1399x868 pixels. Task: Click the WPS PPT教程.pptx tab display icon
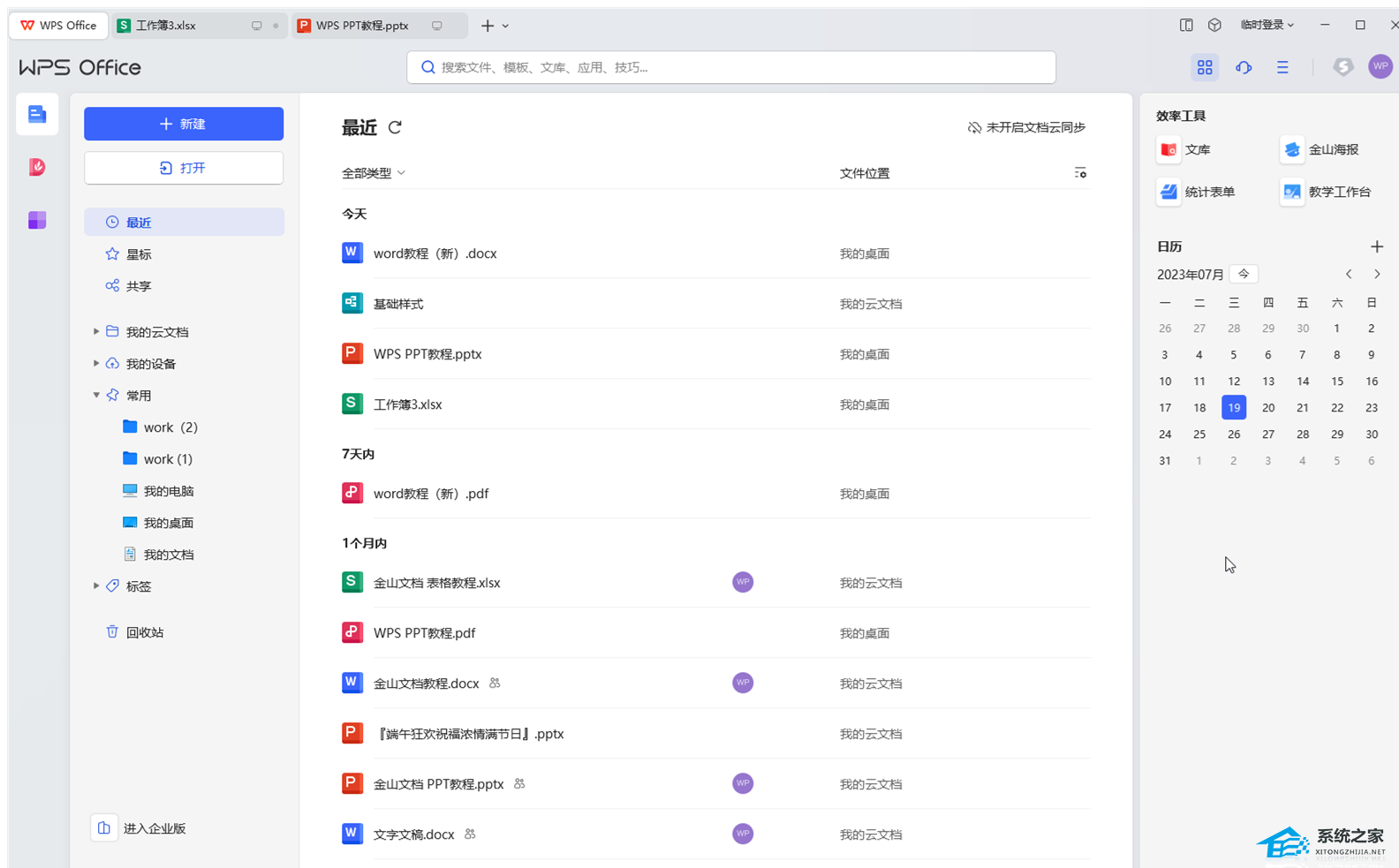coord(437,26)
